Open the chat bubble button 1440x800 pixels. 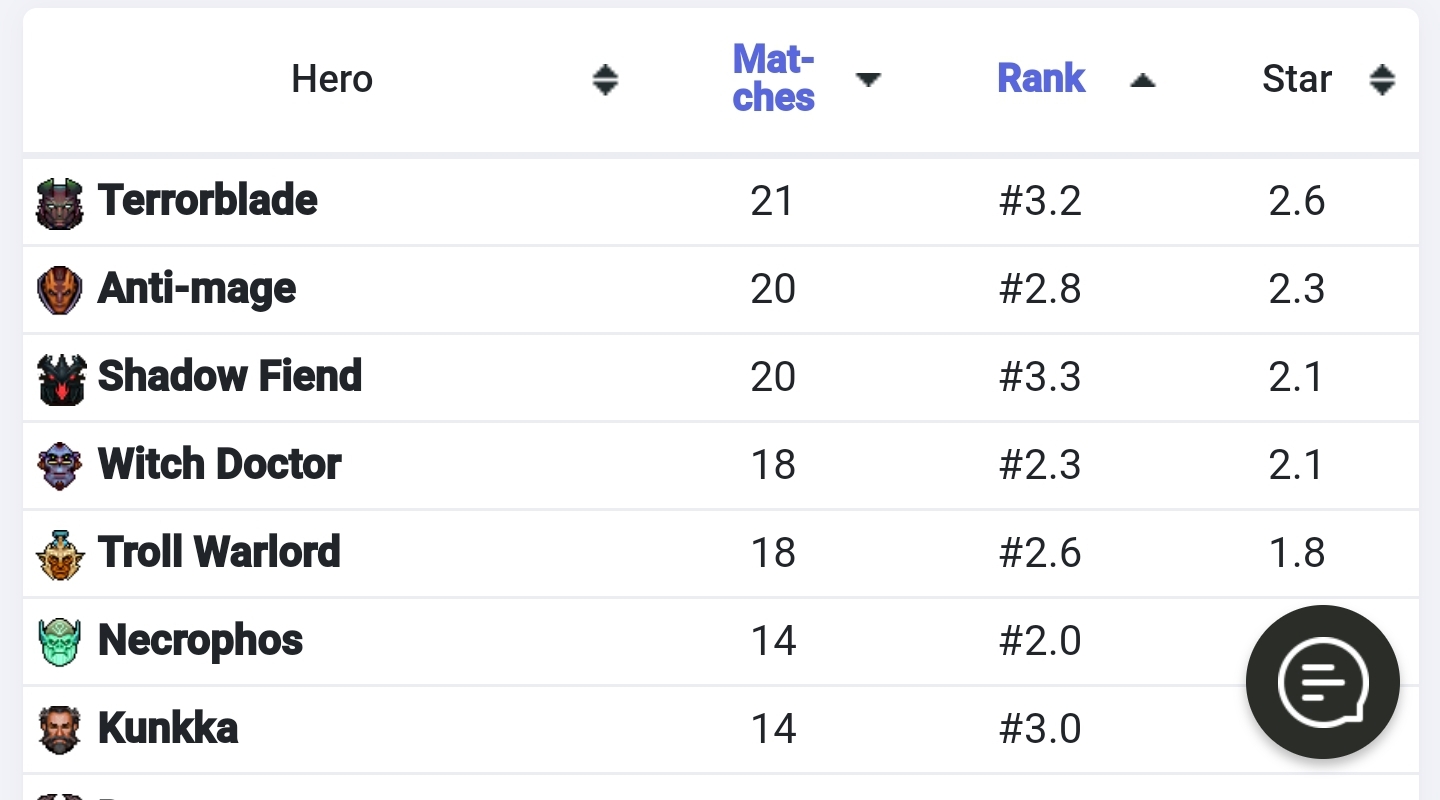1322,683
